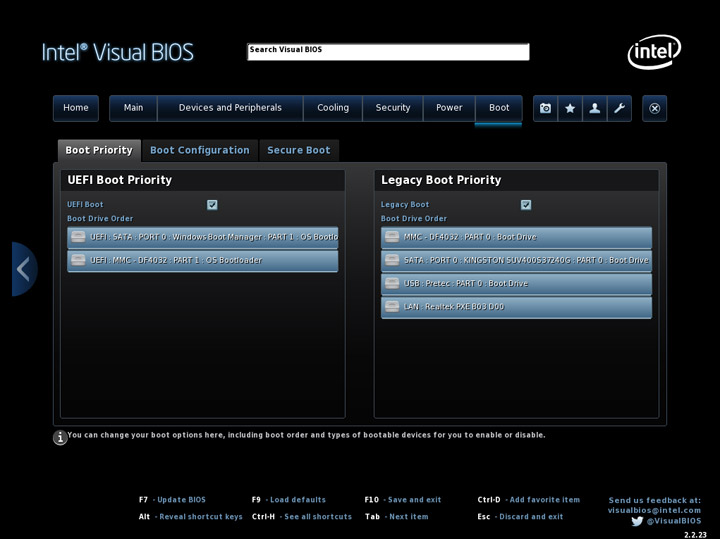Click Discard and exit shortcut

tap(520, 517)
